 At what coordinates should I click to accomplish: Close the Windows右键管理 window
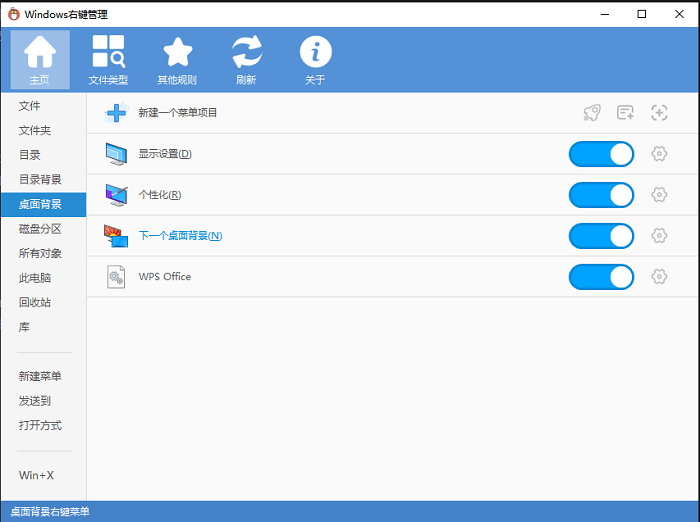click(679, 14)
